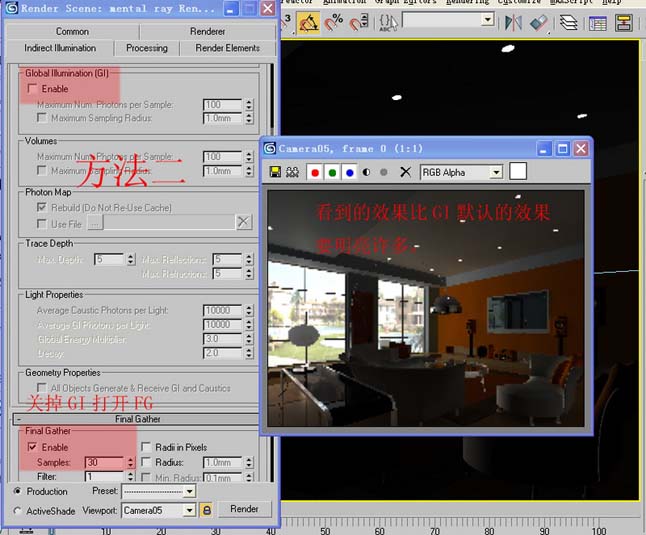This screenshot has height=535, width=646.
Task: Toggle the monochrome display icon
Action: pyautogui.click(x=384, y=172)
